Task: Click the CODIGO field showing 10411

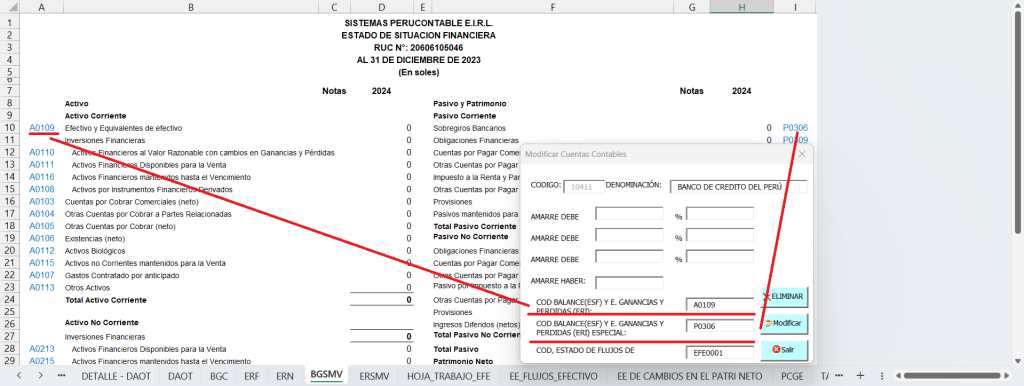Action: [x=583, y=186]
